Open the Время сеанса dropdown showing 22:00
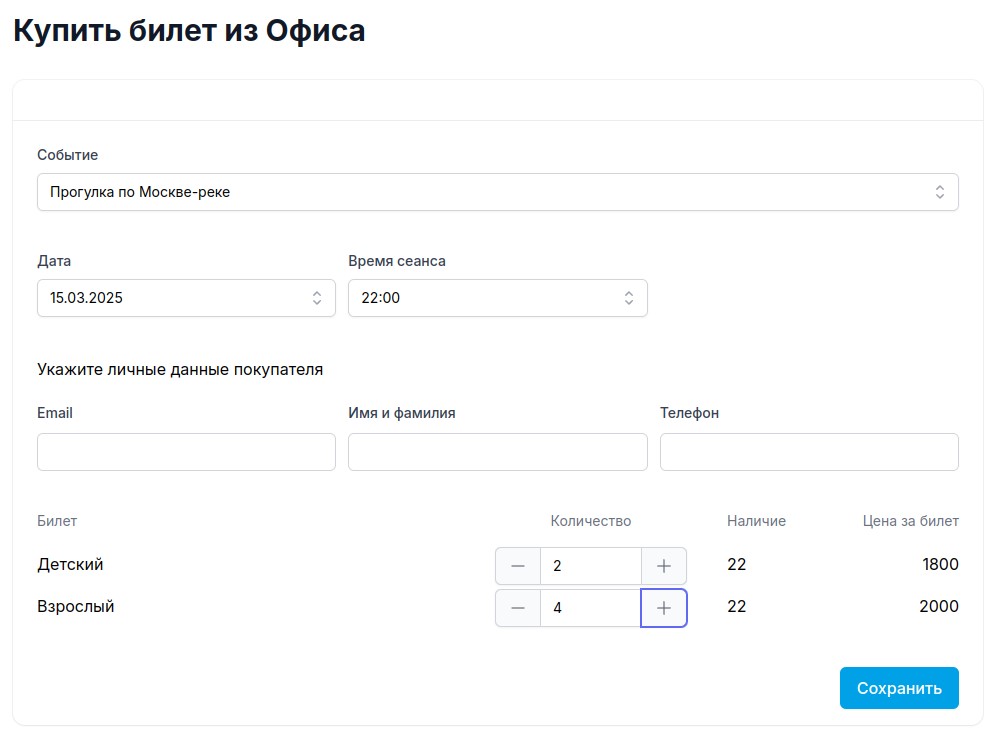Image resolution: width=995 pixels, height=736 pixels. pyautogui.click(x=497, y=297)
